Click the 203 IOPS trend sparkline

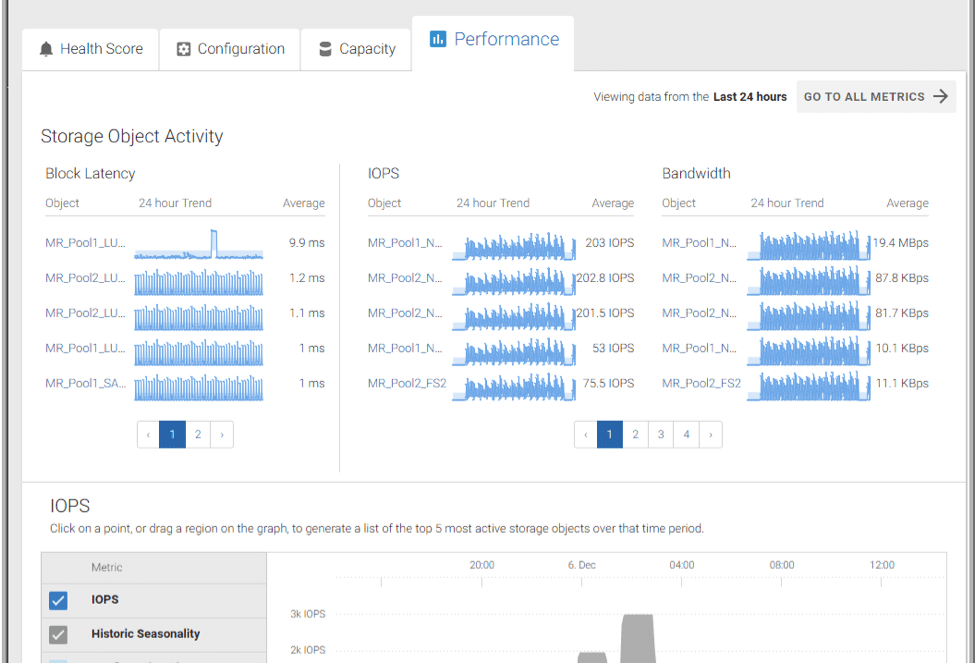click(x=514, y=246)
